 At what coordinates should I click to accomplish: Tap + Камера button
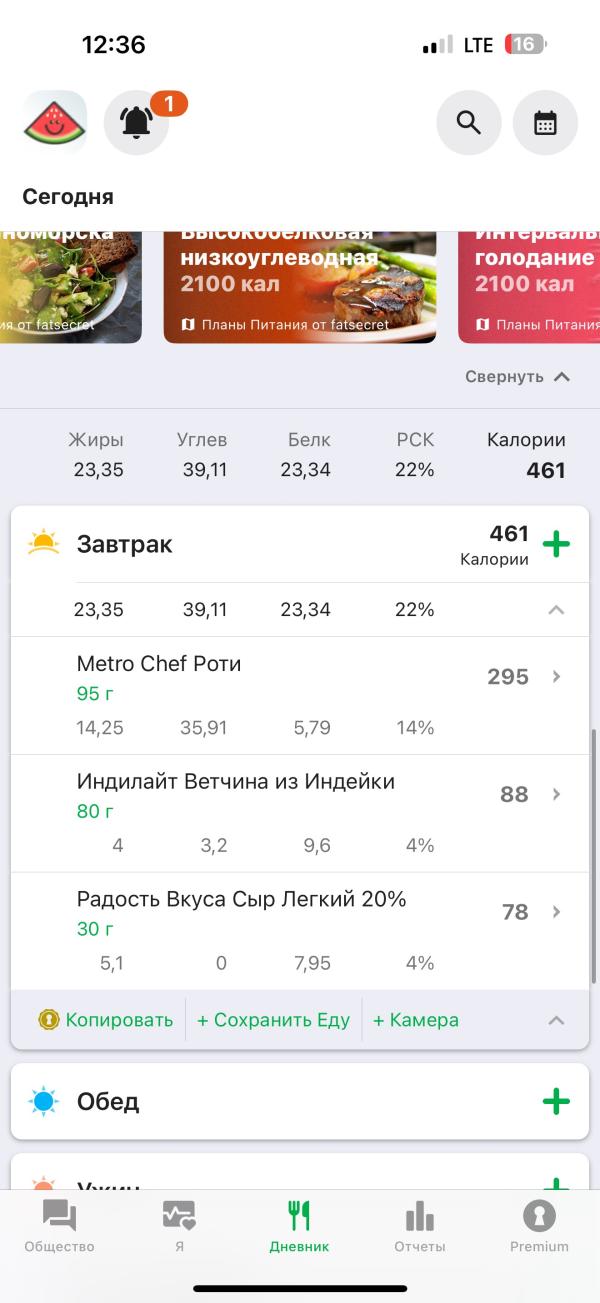[x=415, y=1020]
